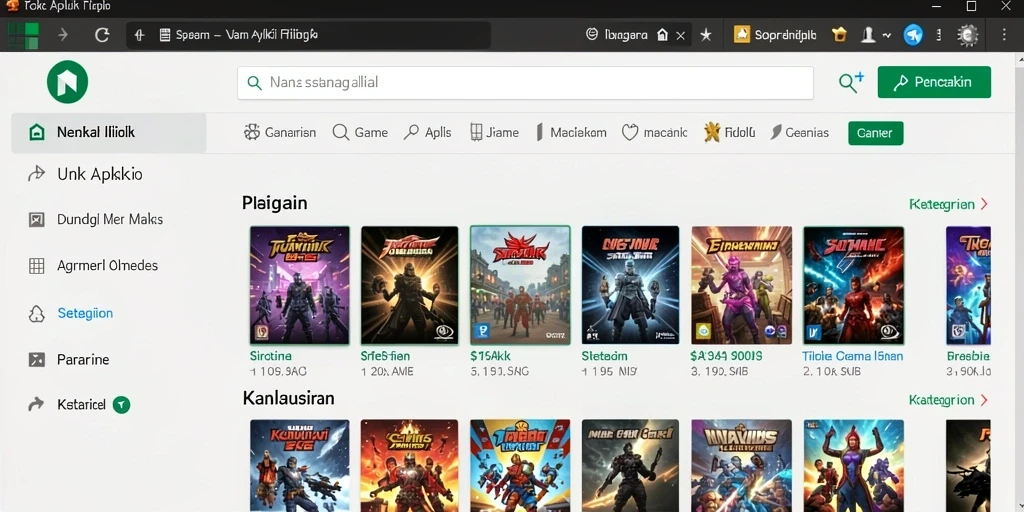Select the Game category tab
The width and height of the screenshot is (1024, 512).
pyautogui.click(x=360, y=133)
